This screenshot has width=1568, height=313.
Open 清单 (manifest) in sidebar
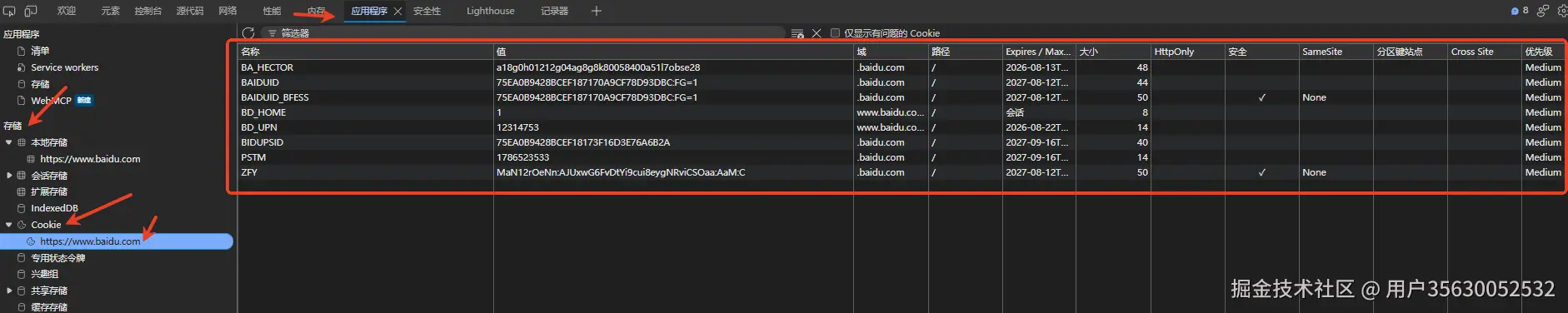tap(40, 51)
